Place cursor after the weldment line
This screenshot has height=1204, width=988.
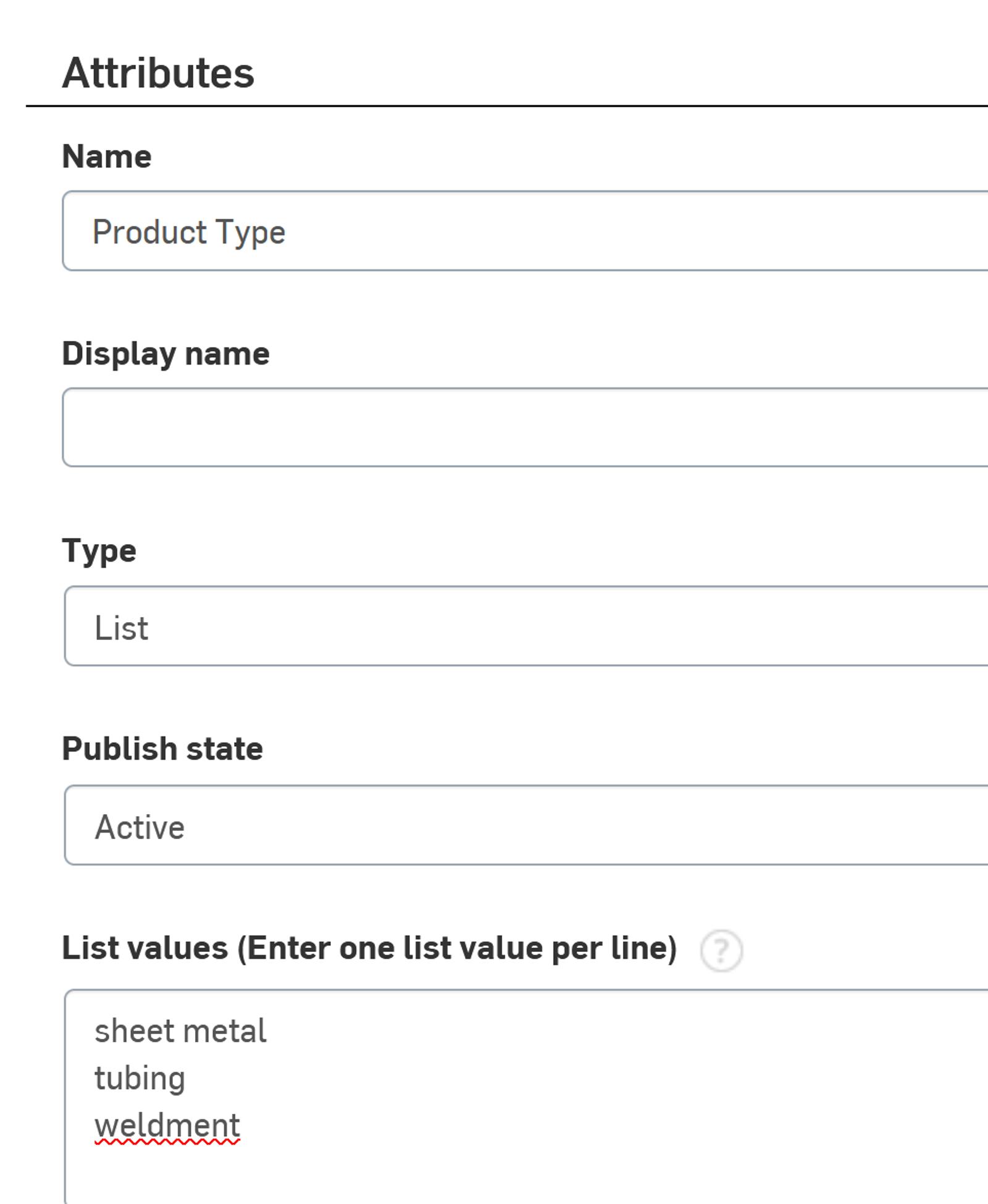pos(242,1124)
